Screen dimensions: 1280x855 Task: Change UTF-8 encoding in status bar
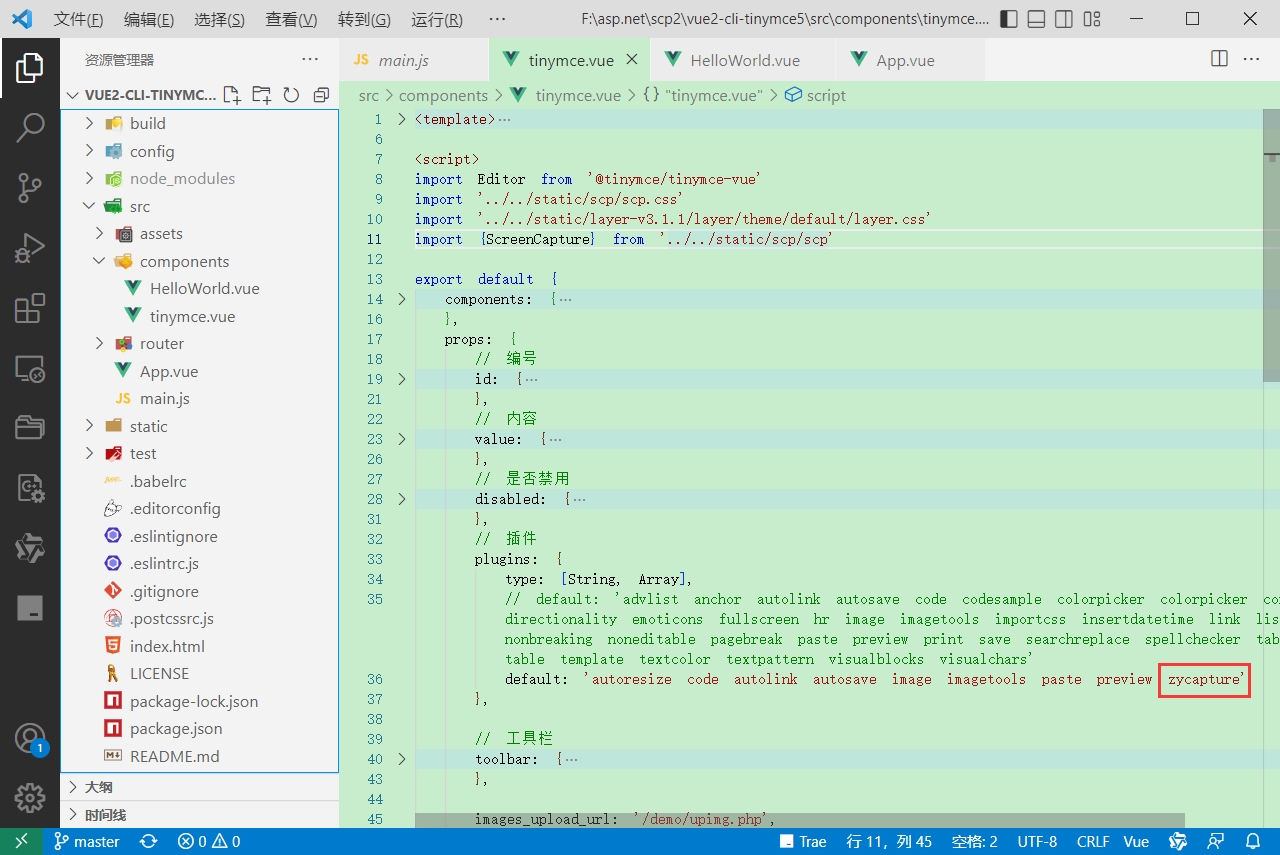(1037, 842)
